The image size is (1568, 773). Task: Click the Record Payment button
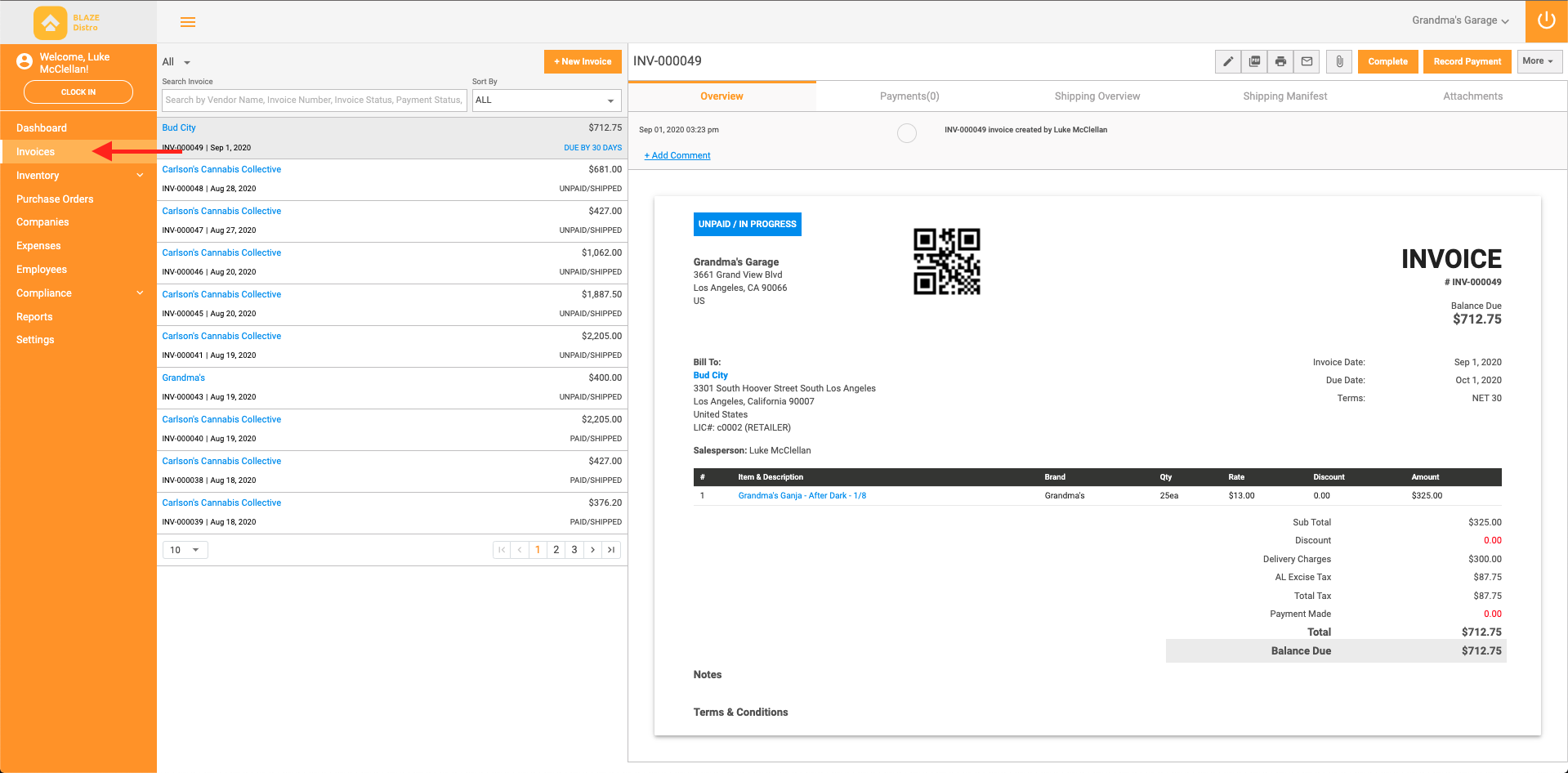click(1467, 61)
